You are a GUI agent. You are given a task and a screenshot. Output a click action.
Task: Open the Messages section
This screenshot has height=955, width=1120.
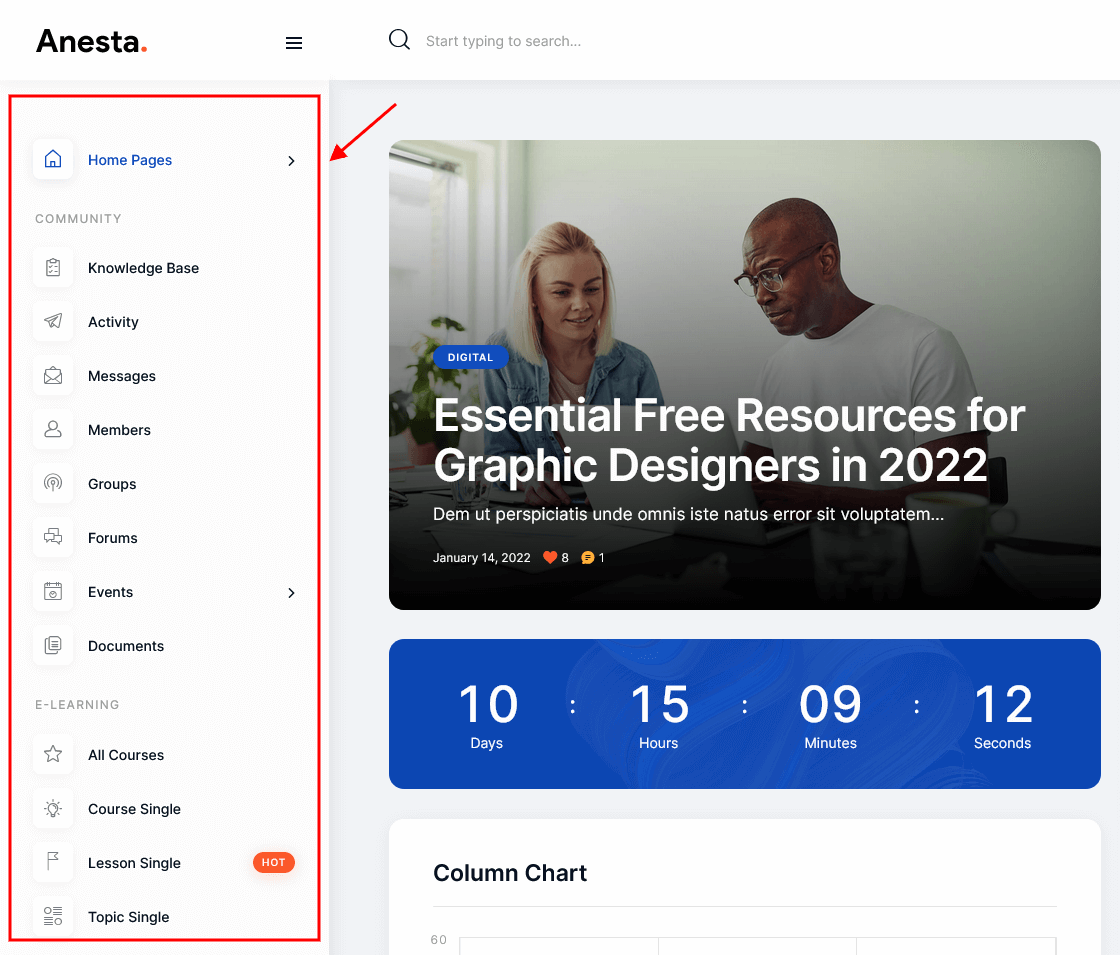(x=121, y=376)
